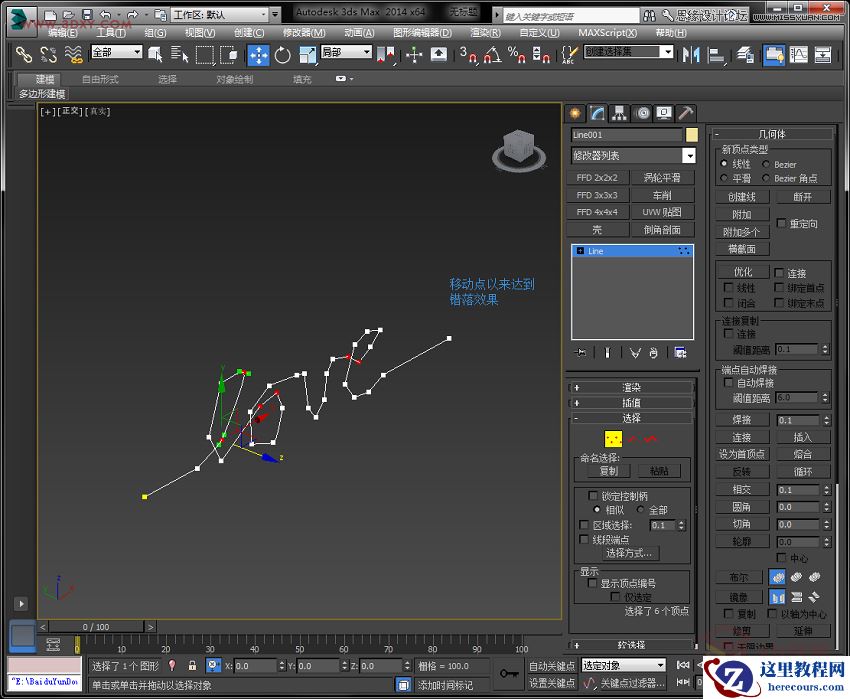Check the 锁定控制柄 checkbox
The width and height of the screenshot is (850, 699).
[592, 495]
